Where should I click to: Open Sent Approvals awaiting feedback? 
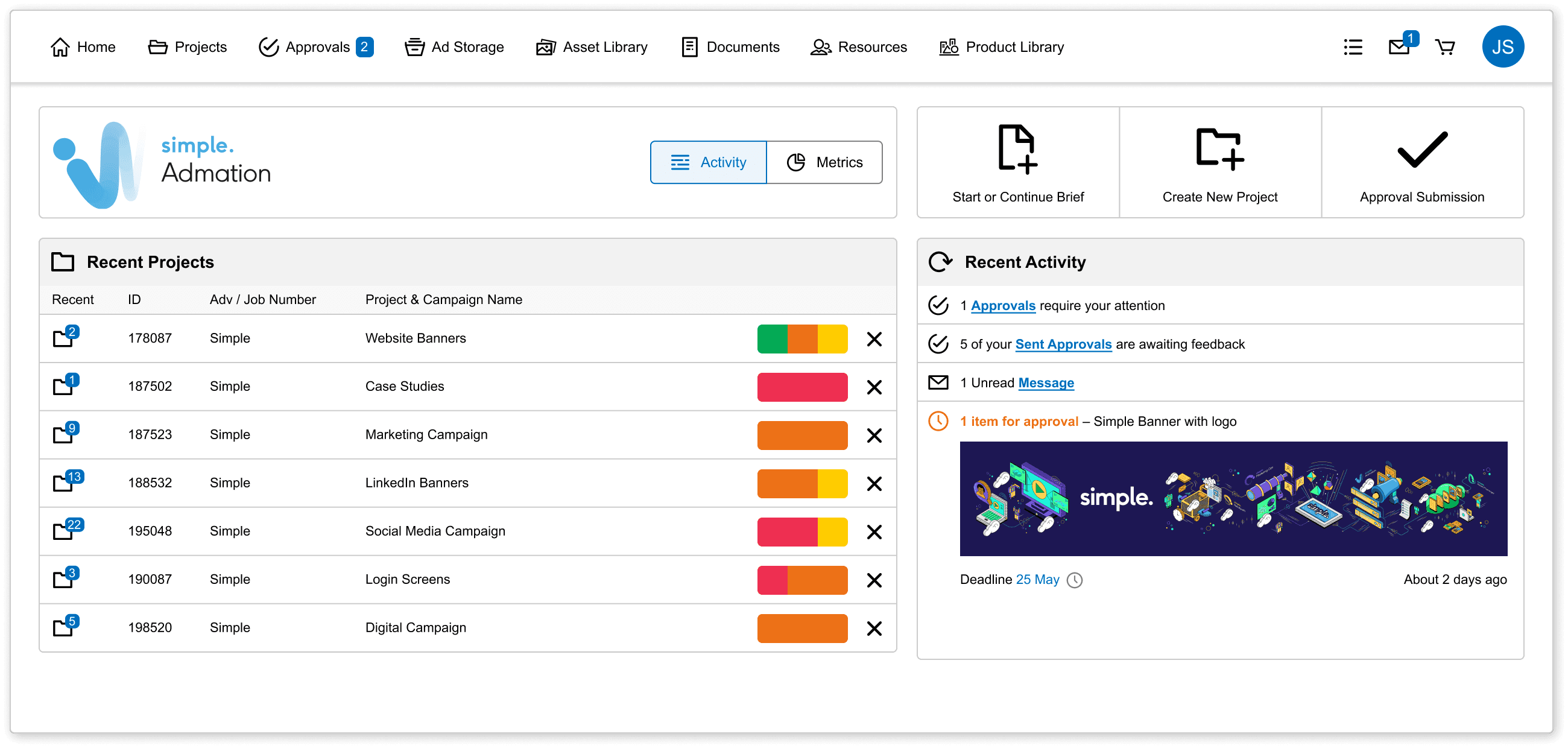pos(1063,344)
